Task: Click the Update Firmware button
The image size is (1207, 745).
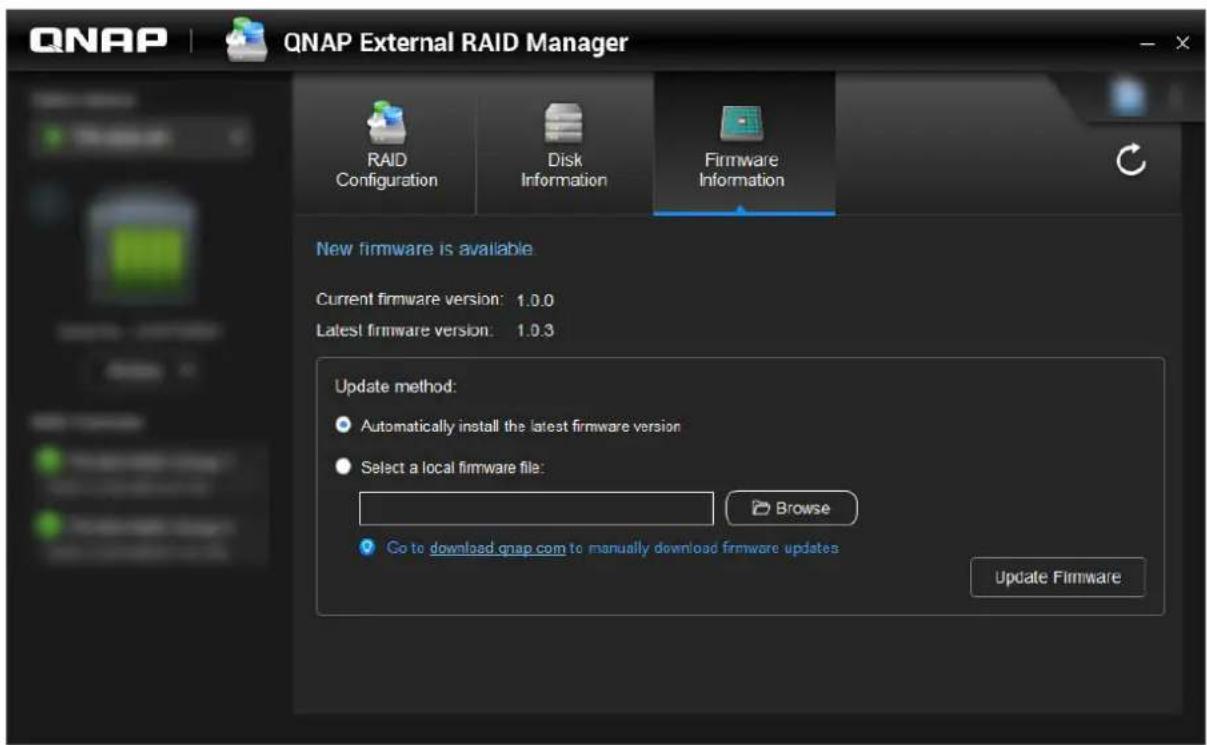Action: (1057, 577)
